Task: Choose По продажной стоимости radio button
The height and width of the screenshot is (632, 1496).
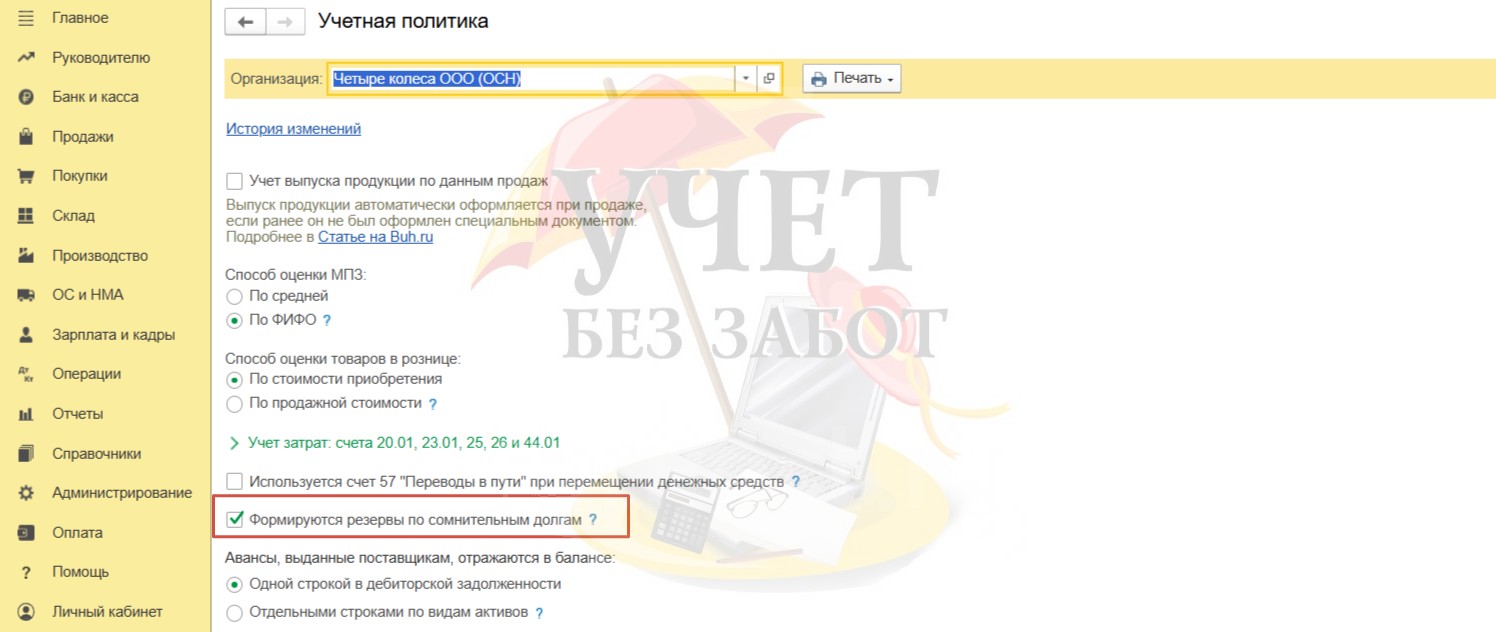Action: coord(234,404)
